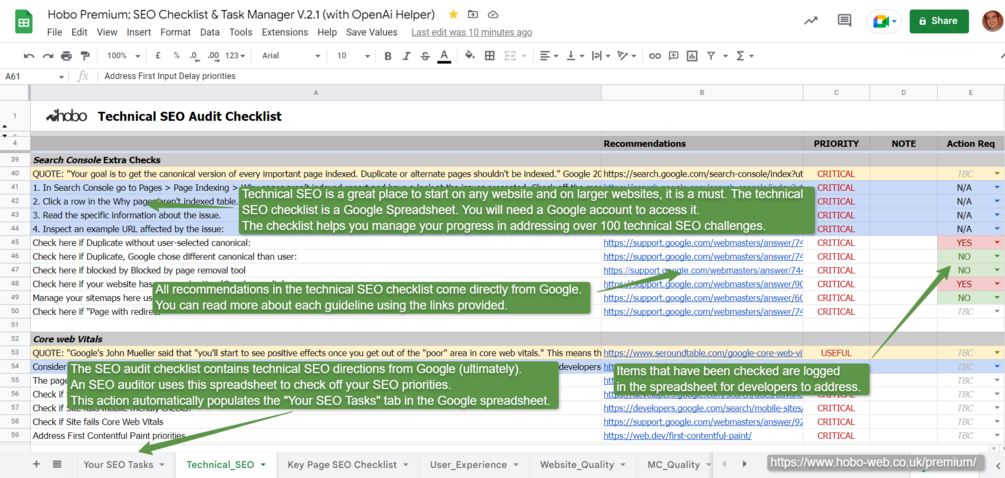Format as percent
Screen dimensions: 1005x478
(176, 56)
